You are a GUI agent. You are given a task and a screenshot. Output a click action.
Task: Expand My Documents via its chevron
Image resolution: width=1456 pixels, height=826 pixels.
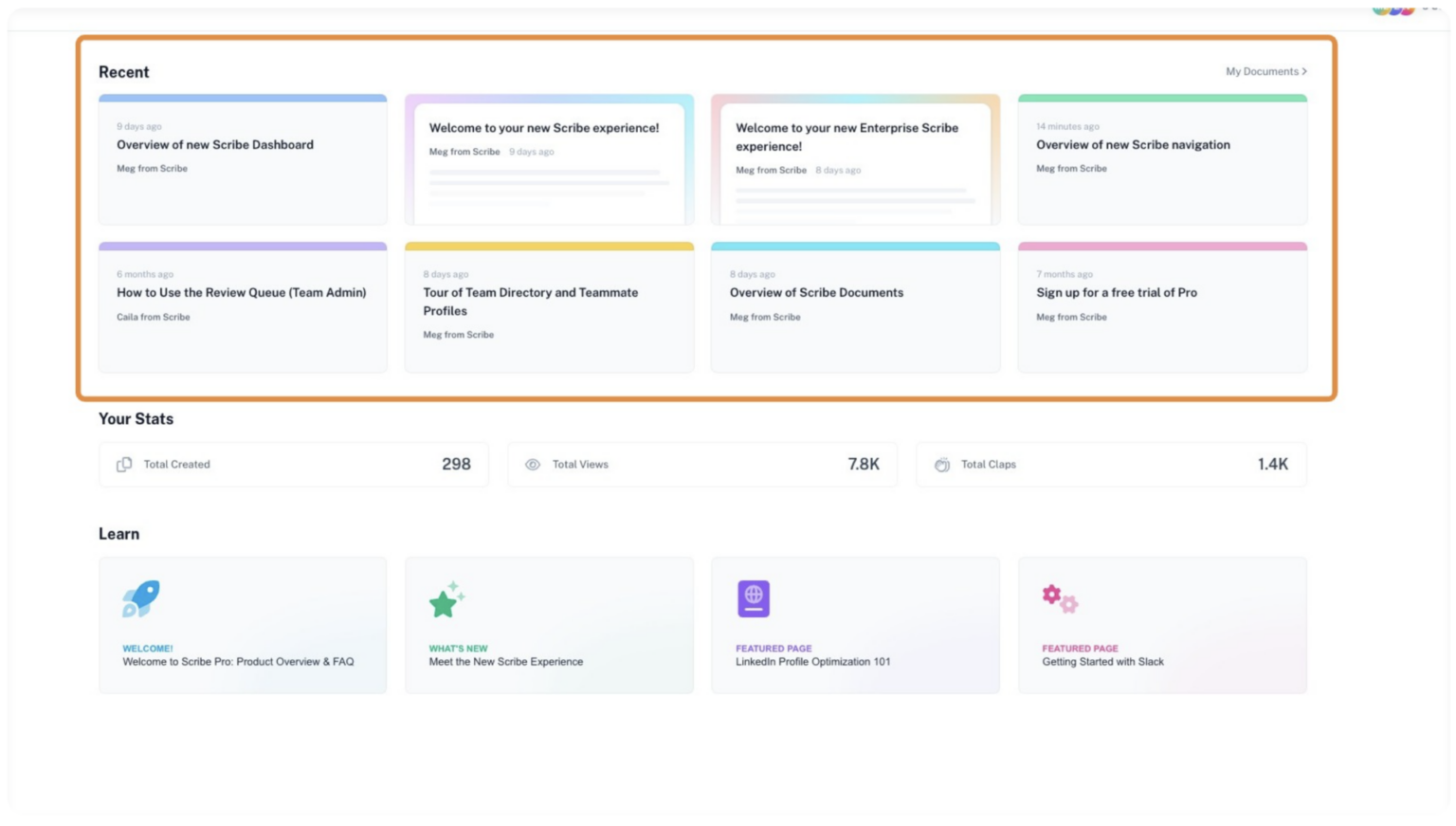[x=1304, y=71]
